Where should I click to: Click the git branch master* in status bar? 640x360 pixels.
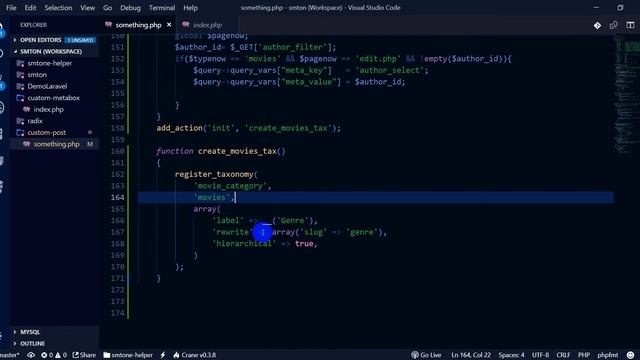10,355
